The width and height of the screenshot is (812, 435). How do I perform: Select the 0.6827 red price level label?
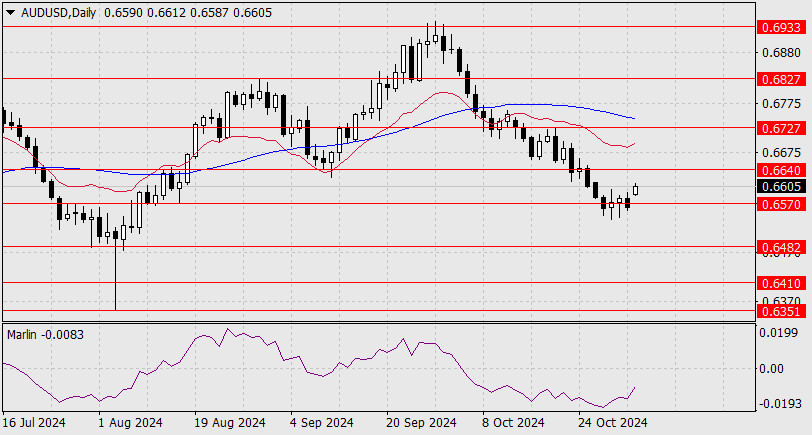pos(781,79)
